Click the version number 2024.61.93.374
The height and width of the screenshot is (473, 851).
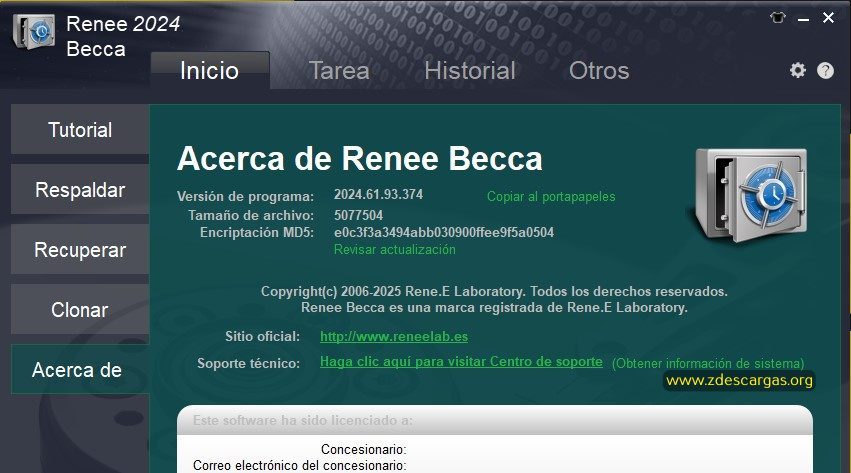click(378, 194)
